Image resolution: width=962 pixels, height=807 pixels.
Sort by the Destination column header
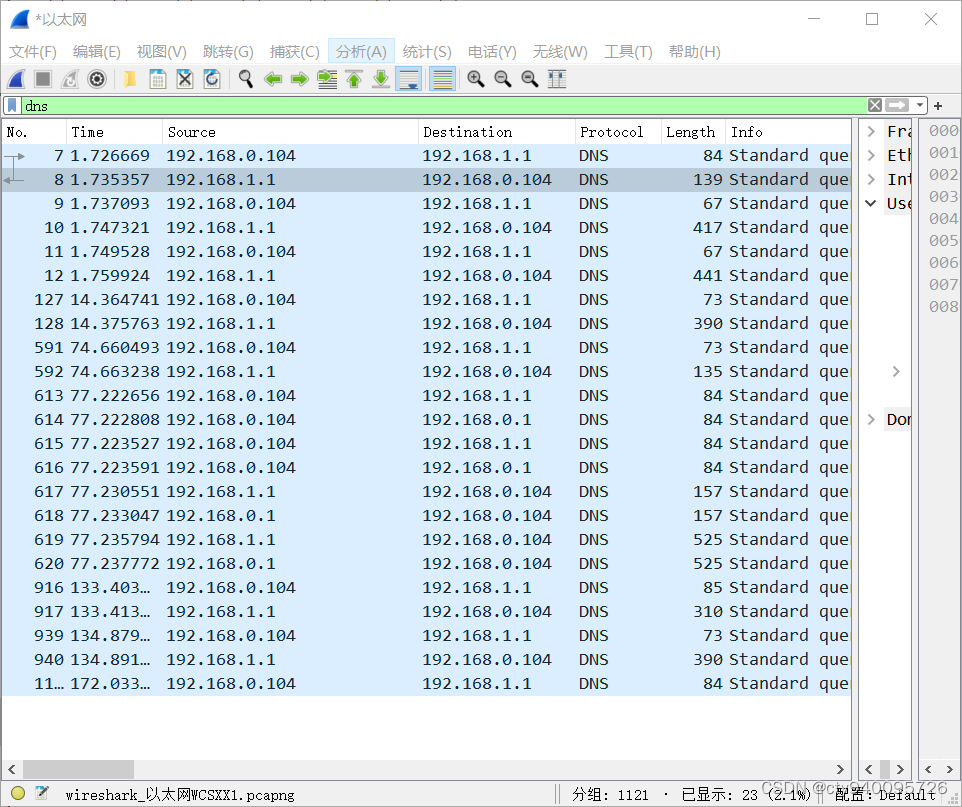click(x=497, y=132)
